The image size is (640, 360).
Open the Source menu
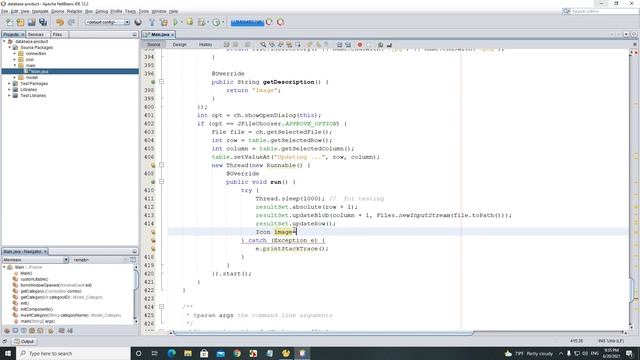tap(58, 11)
